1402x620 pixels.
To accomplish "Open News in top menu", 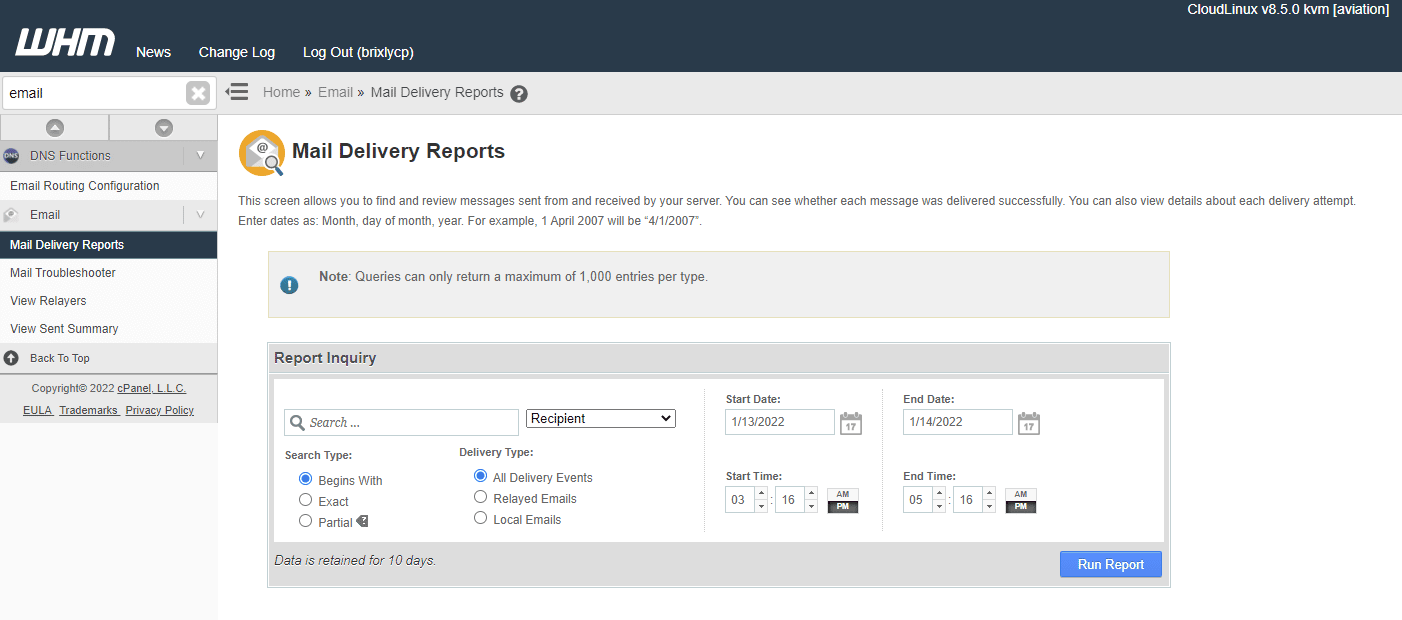I will click(153, 52).
